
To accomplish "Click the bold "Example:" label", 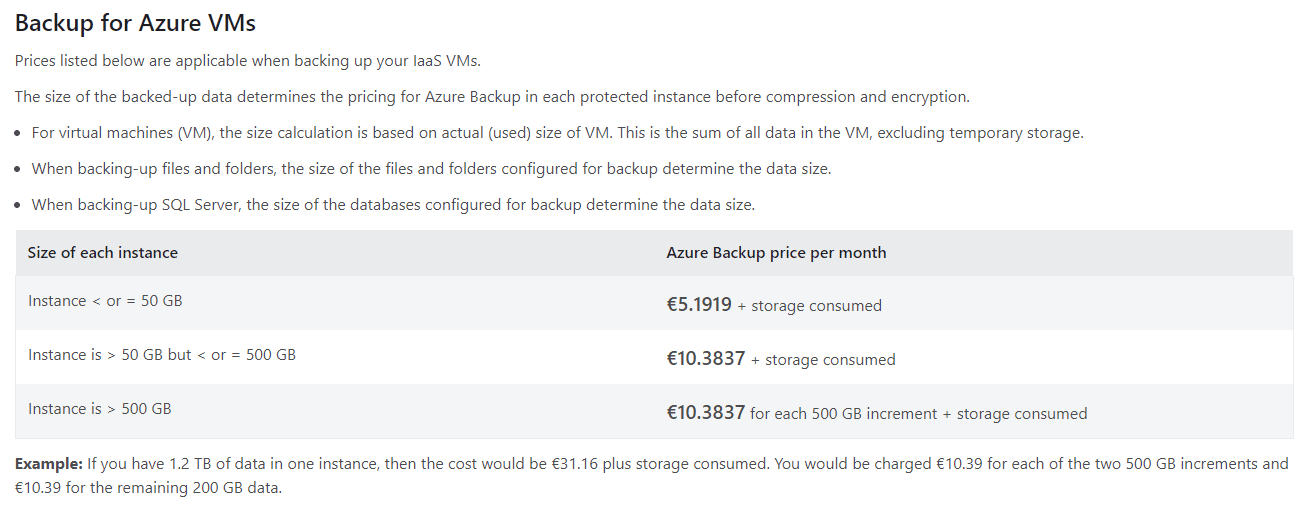I will [x=48, y=464].
